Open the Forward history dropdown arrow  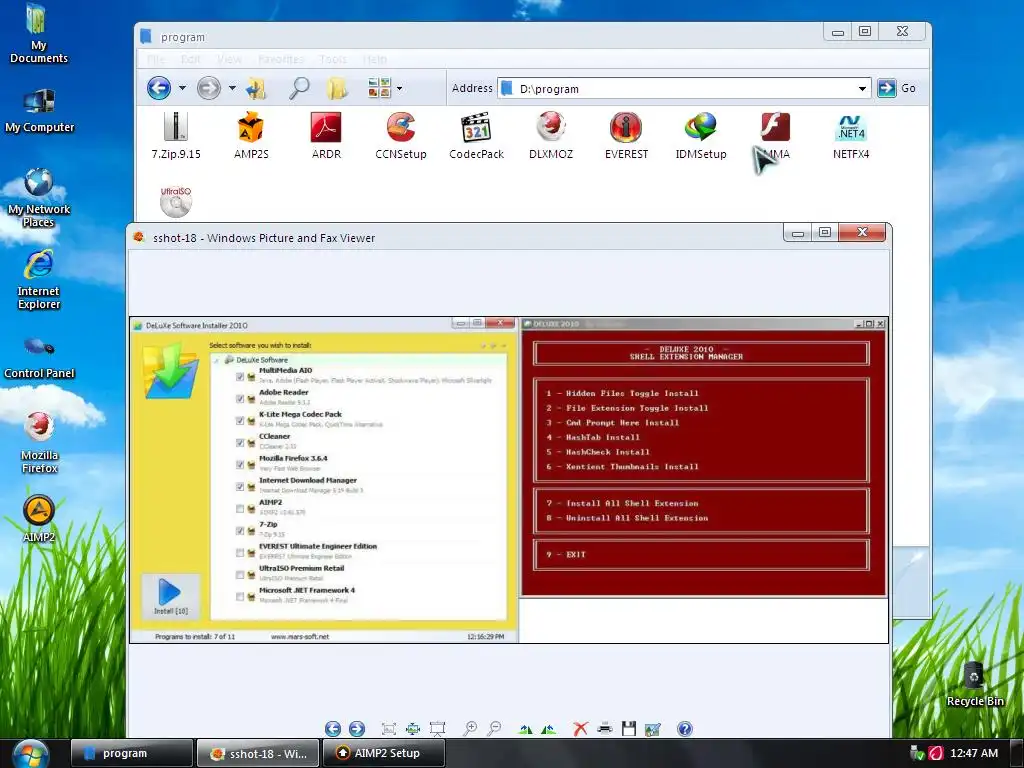click(232, 88)
